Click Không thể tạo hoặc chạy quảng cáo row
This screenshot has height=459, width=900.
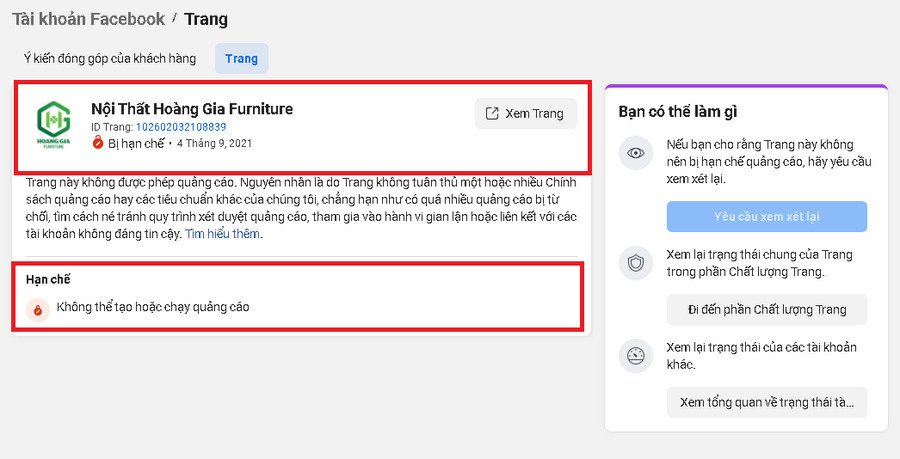152,307
